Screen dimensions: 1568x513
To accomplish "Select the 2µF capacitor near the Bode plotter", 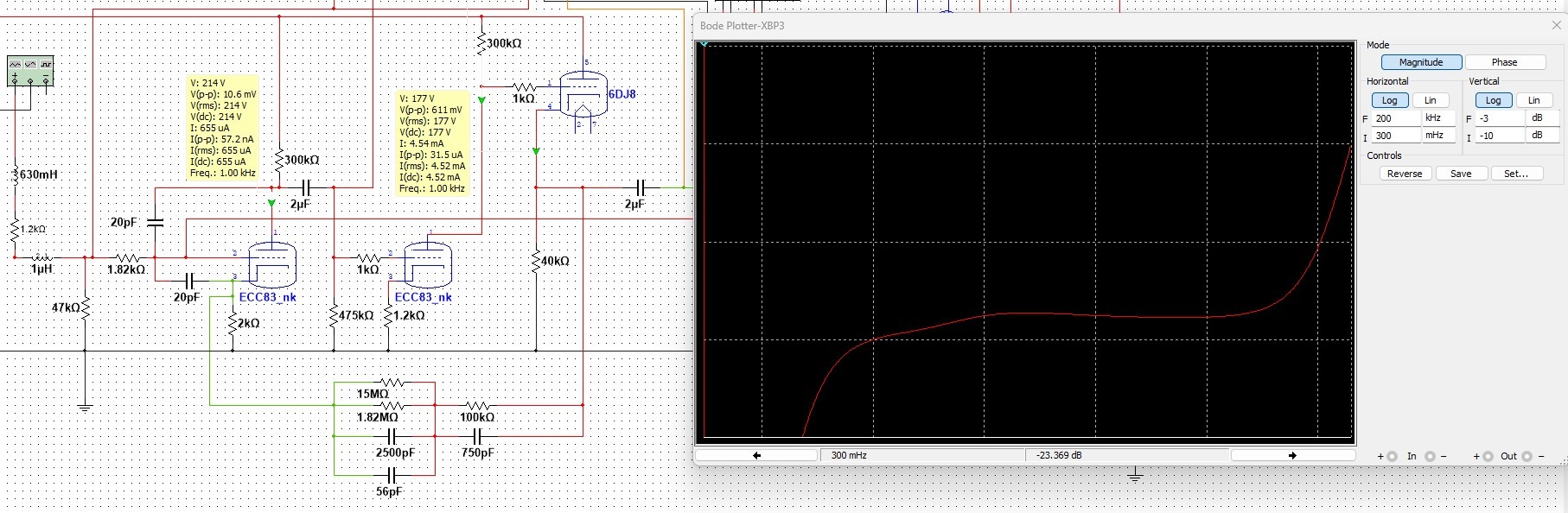I will tap(641, 187).
